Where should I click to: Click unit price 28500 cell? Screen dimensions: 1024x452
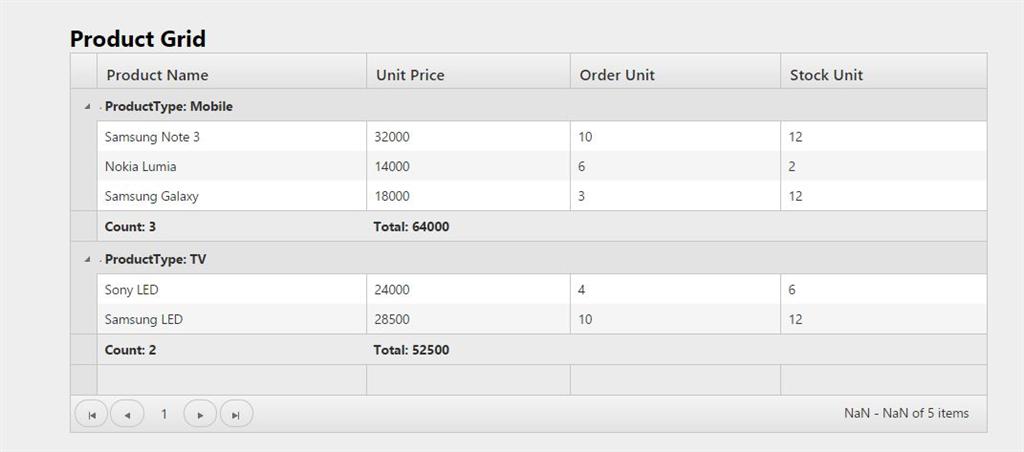pyautogui.click(x=392, y=320)
